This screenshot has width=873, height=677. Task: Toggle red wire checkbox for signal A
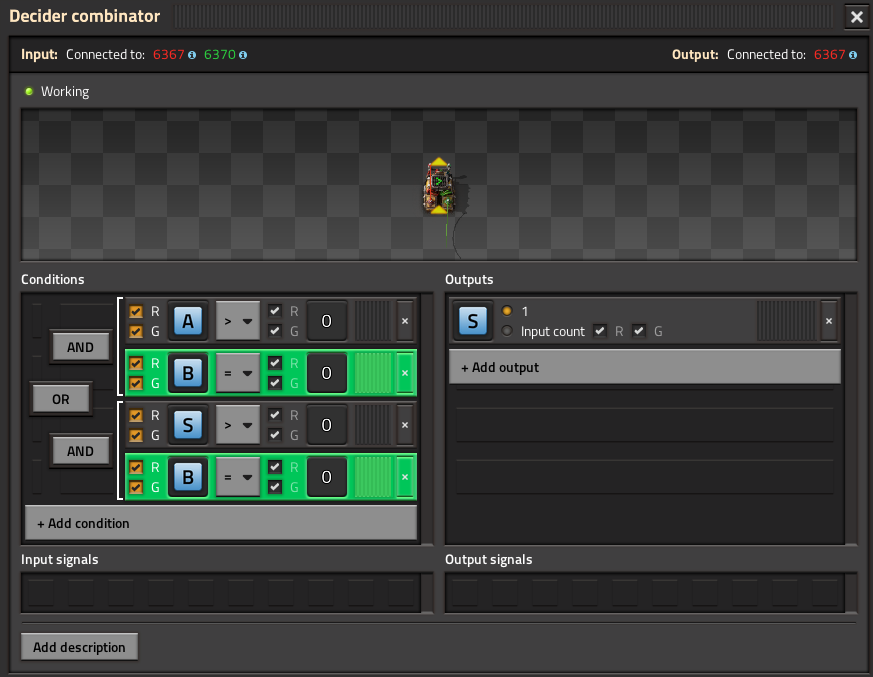136,311
